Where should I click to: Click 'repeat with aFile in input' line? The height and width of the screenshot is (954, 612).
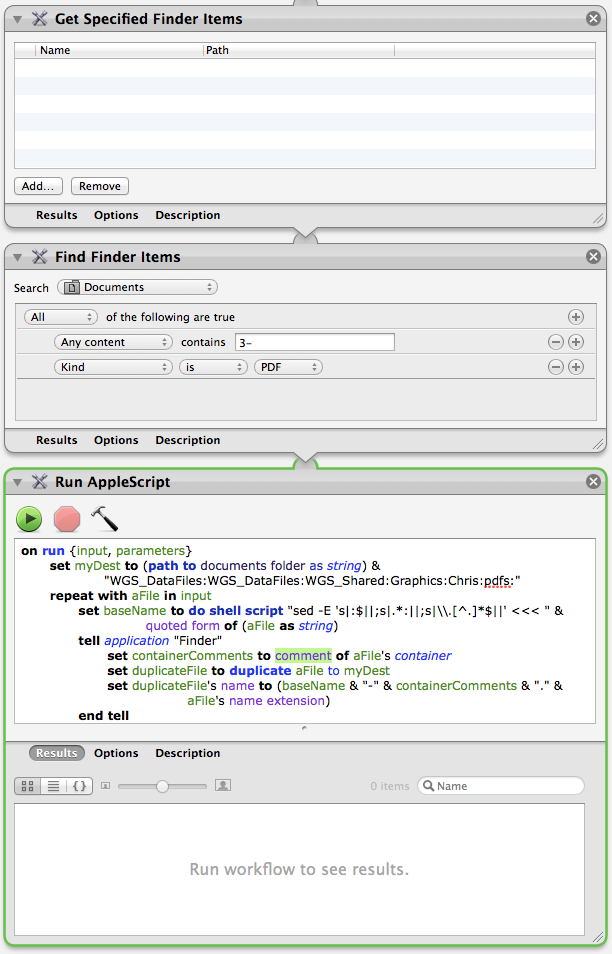tap(131, 596)
